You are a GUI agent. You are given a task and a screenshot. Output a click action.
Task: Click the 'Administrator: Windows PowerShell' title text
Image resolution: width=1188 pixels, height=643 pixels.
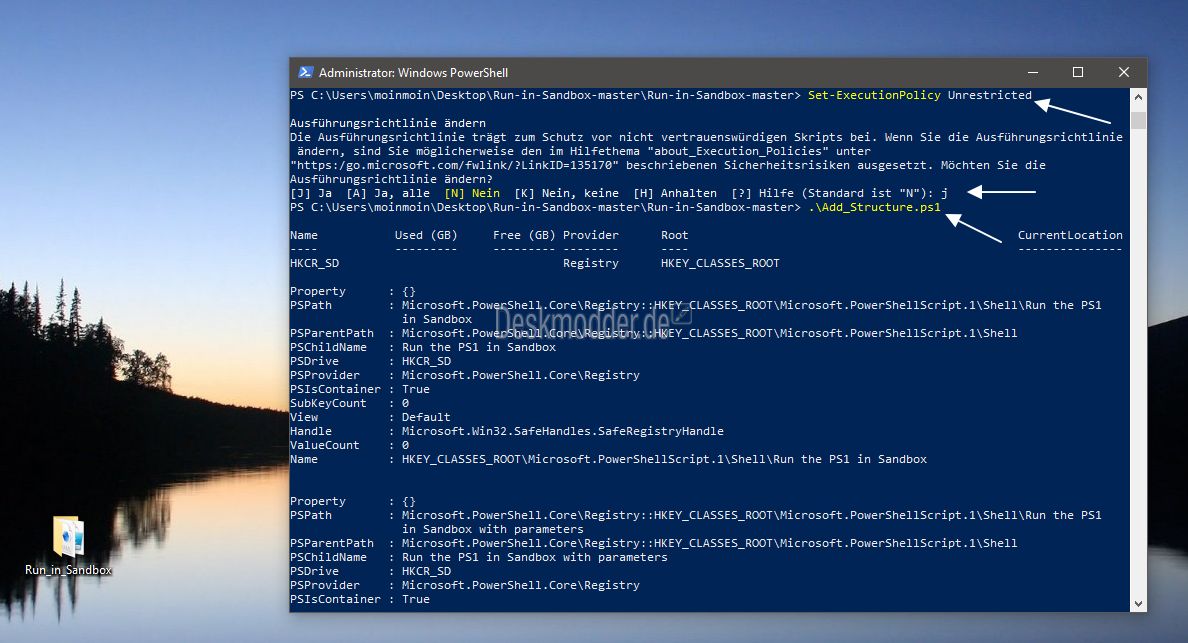pyautogui.click(x=413, y=73)
